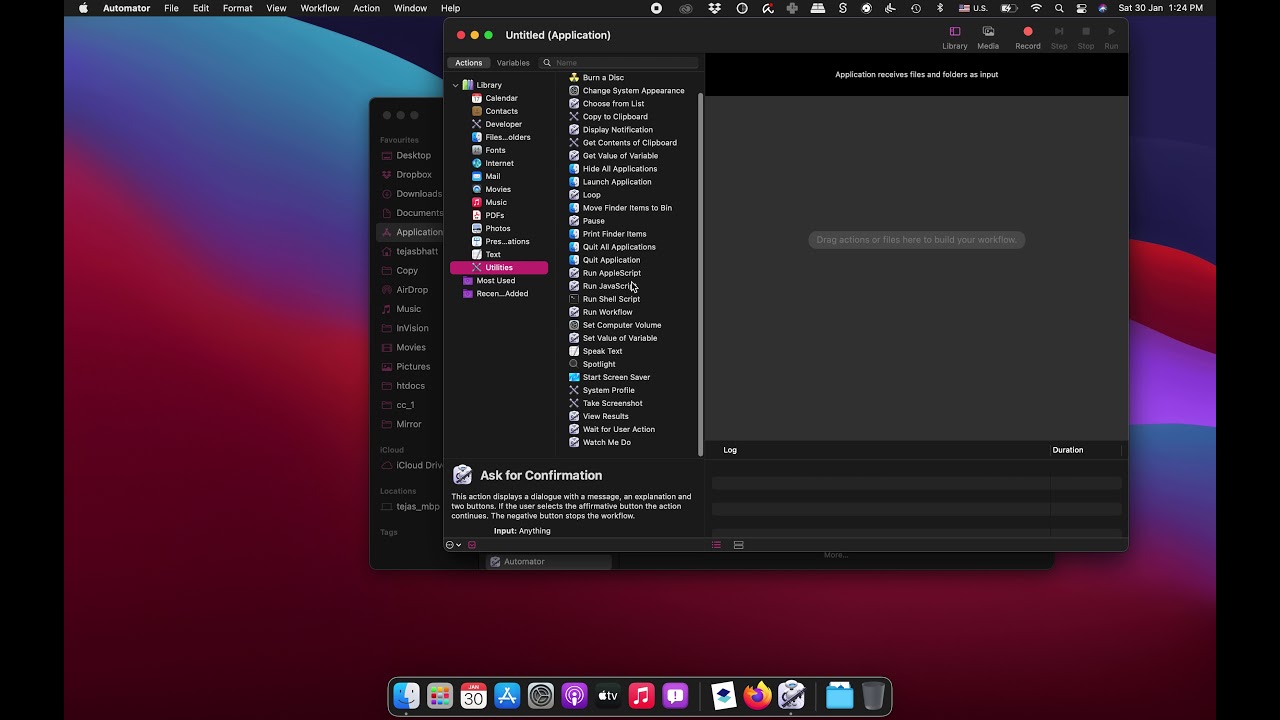Select Run Shell Script action

click(611, 298)
